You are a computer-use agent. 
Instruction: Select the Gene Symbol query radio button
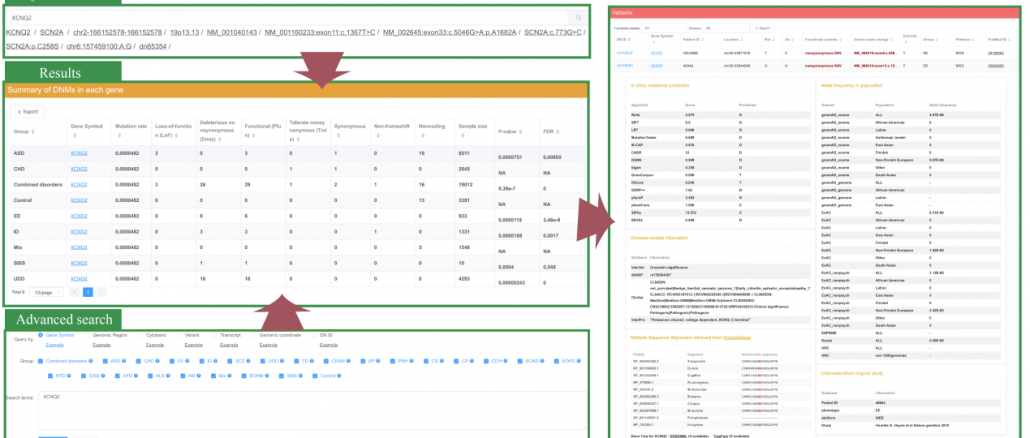click(41, 335)
